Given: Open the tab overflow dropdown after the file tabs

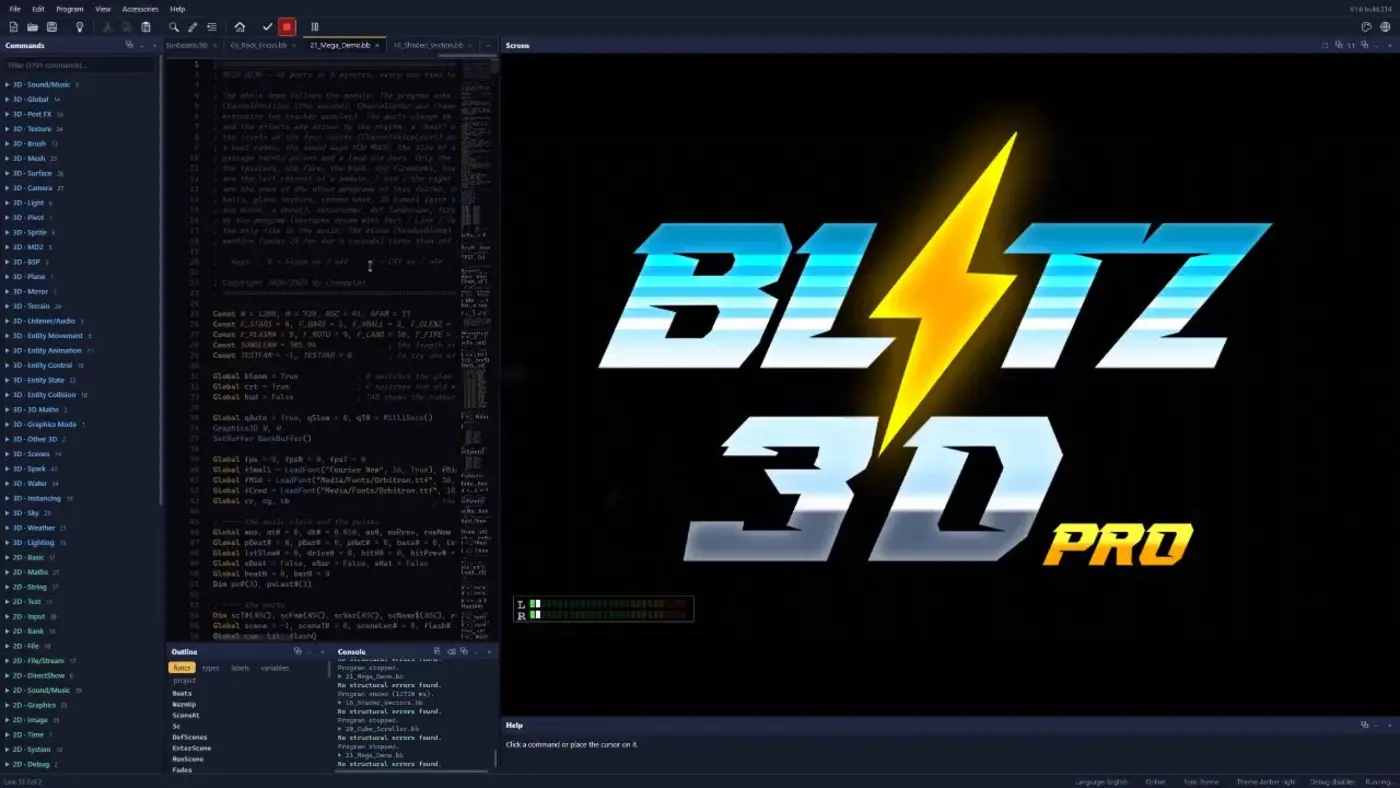Looking at the screenshot, I should coord(488,45).
